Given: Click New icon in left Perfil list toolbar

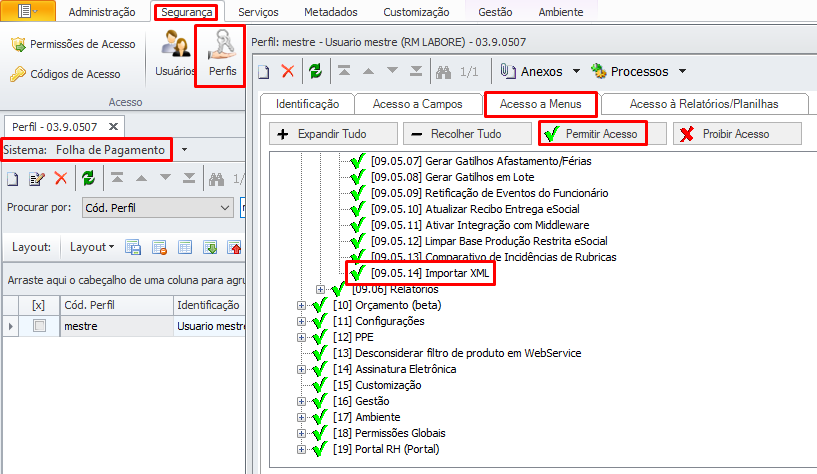Looking at the screenshot, I should pos(13,179).
